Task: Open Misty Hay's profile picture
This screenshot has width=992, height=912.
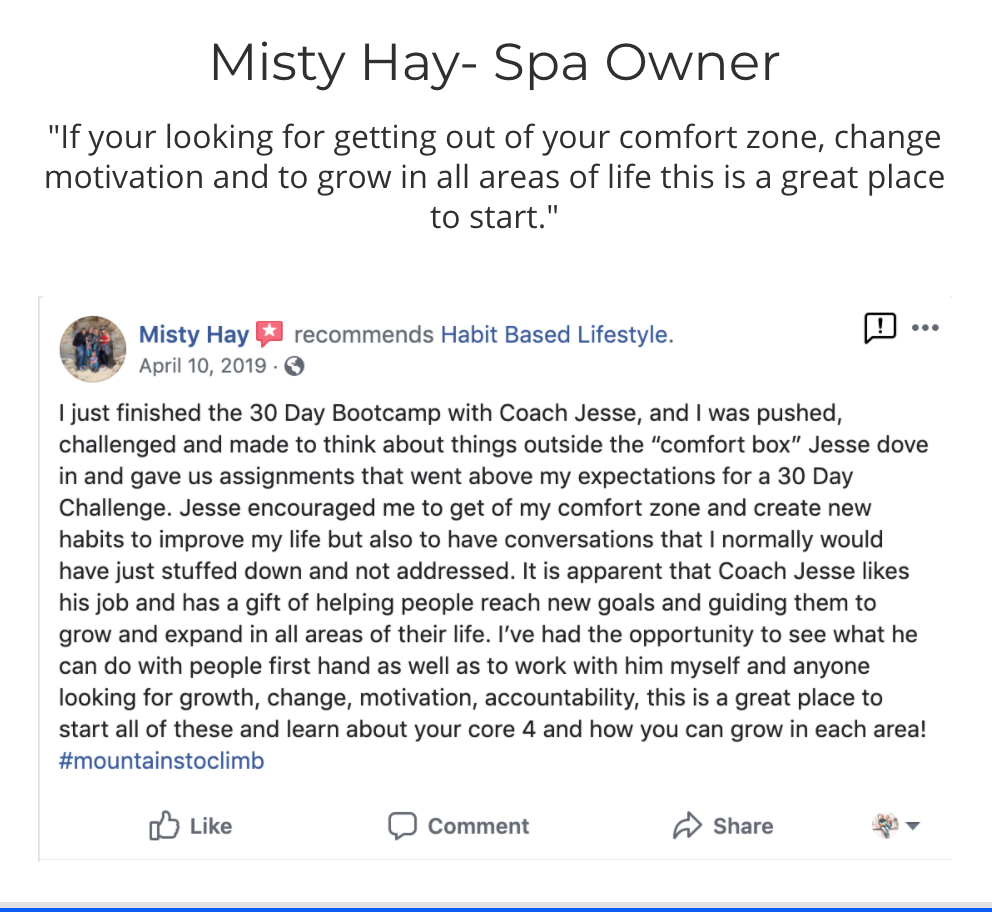Action: pos(93,349)
